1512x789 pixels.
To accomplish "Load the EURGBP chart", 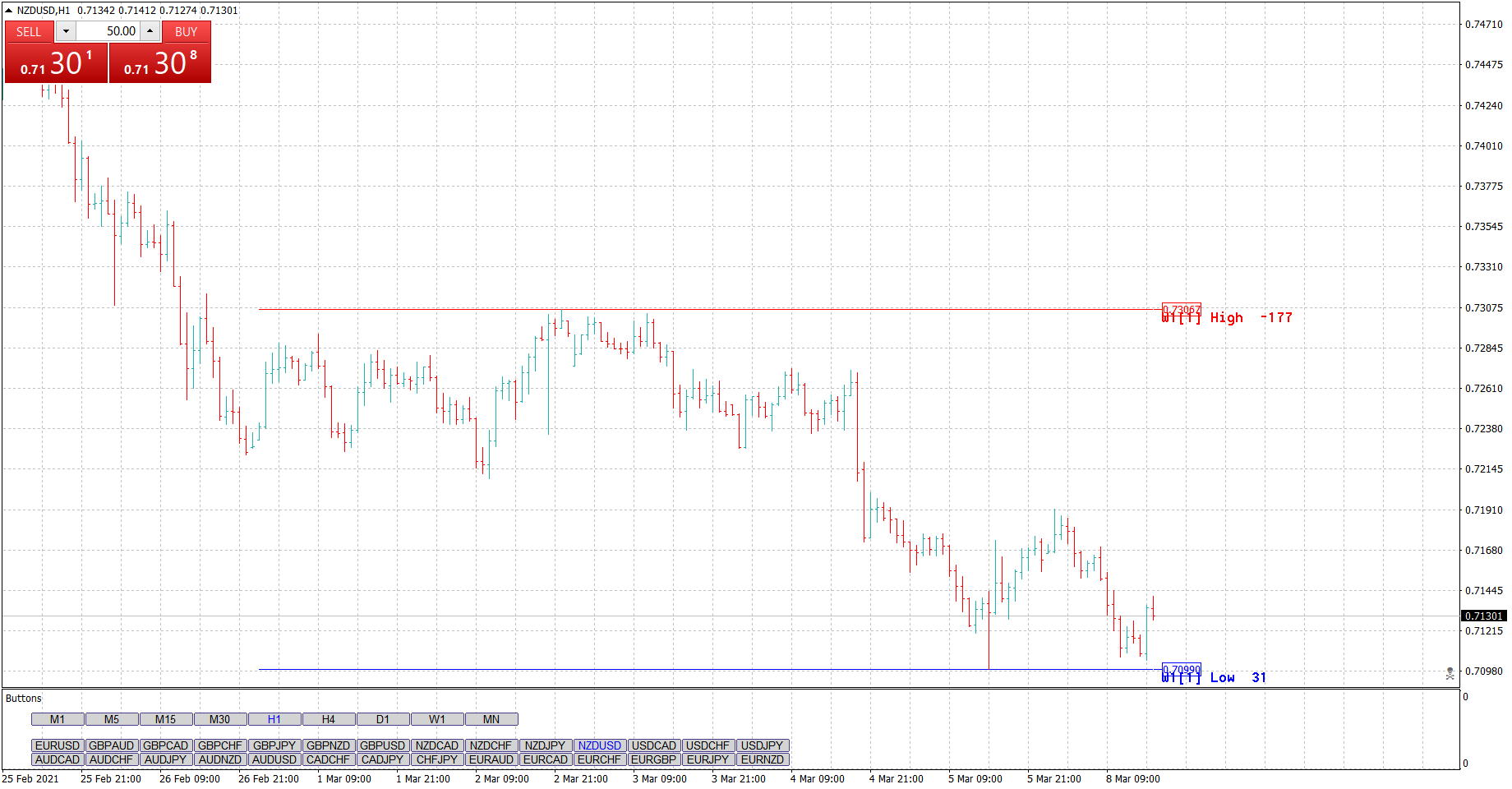I will (654, 759).
